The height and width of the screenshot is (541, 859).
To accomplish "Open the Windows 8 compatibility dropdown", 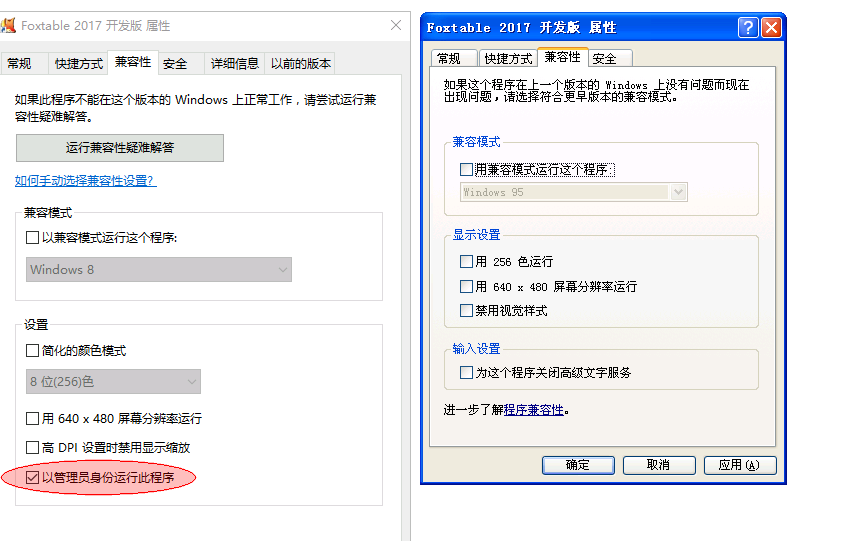I will click(x=159, y=269).
